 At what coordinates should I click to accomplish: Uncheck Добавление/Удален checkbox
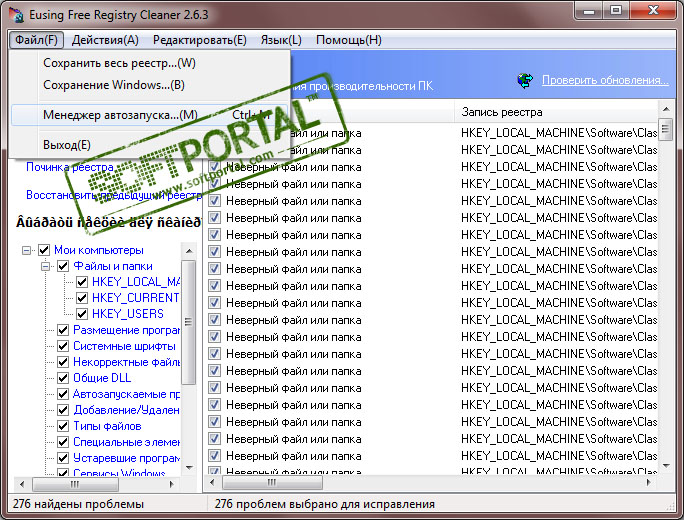[63, 410]
